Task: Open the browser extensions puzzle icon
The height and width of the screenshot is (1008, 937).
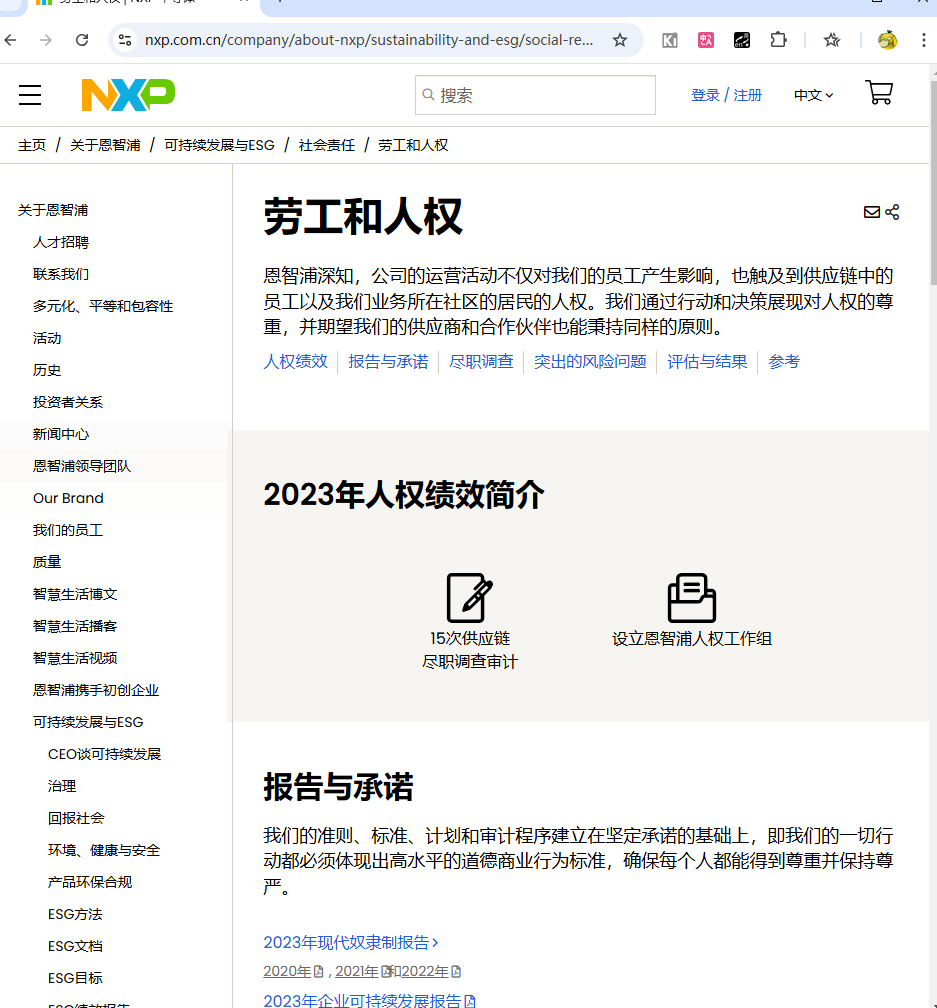Action: pyautogui.click(x=778, y=40)
